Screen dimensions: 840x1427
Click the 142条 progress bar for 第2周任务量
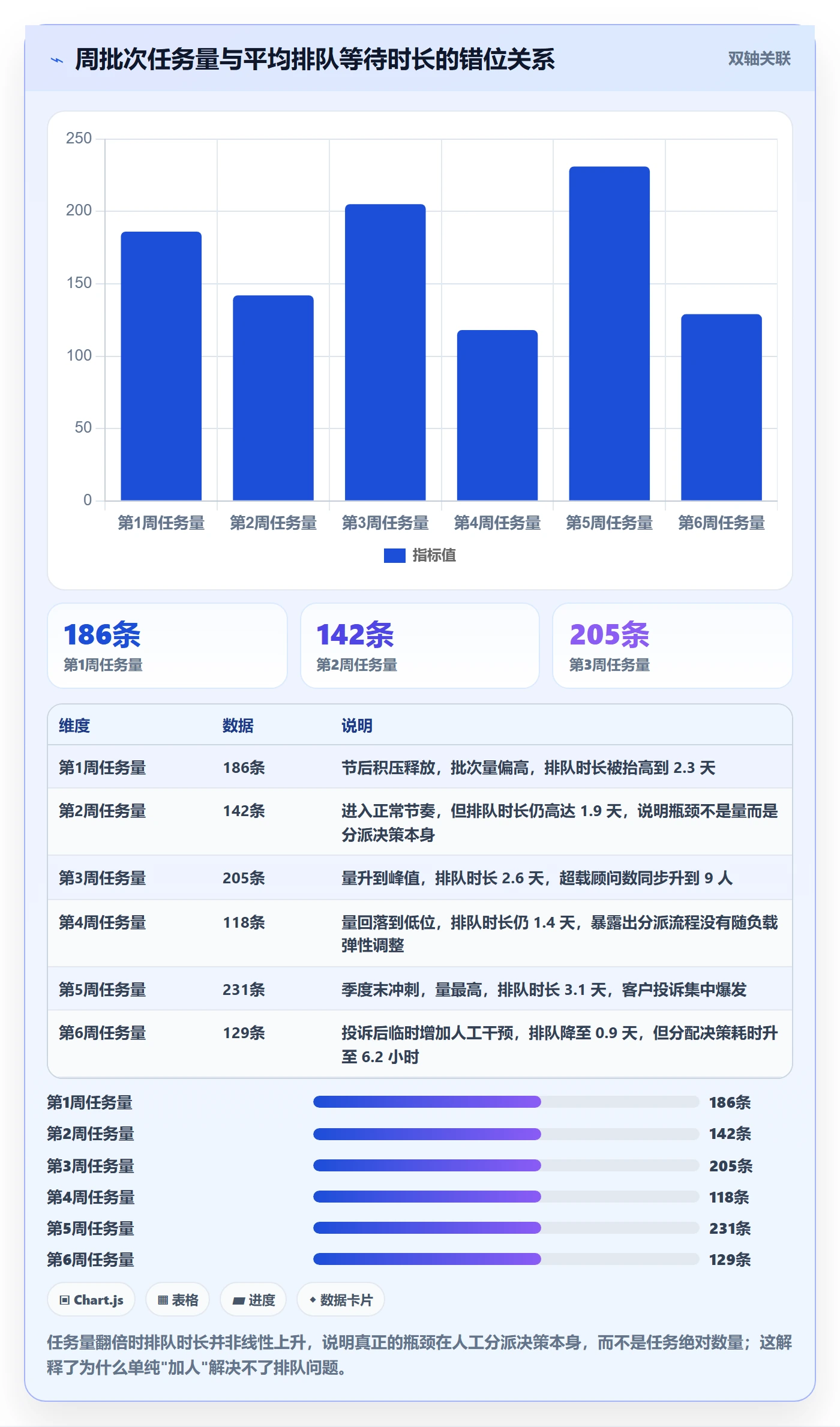506,1134
